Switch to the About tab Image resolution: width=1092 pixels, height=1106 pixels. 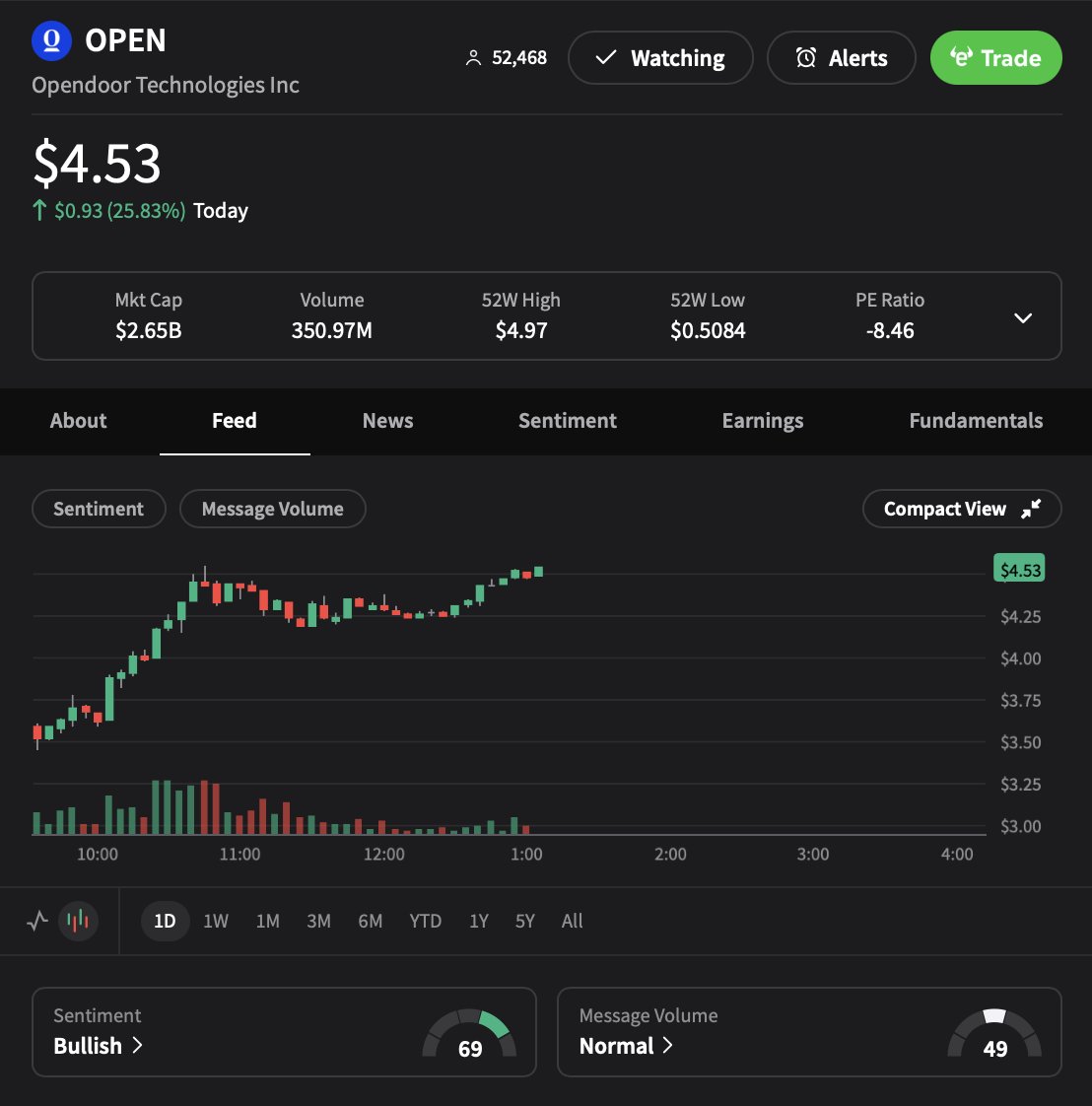pyautogui.click(x=78, y=420)
